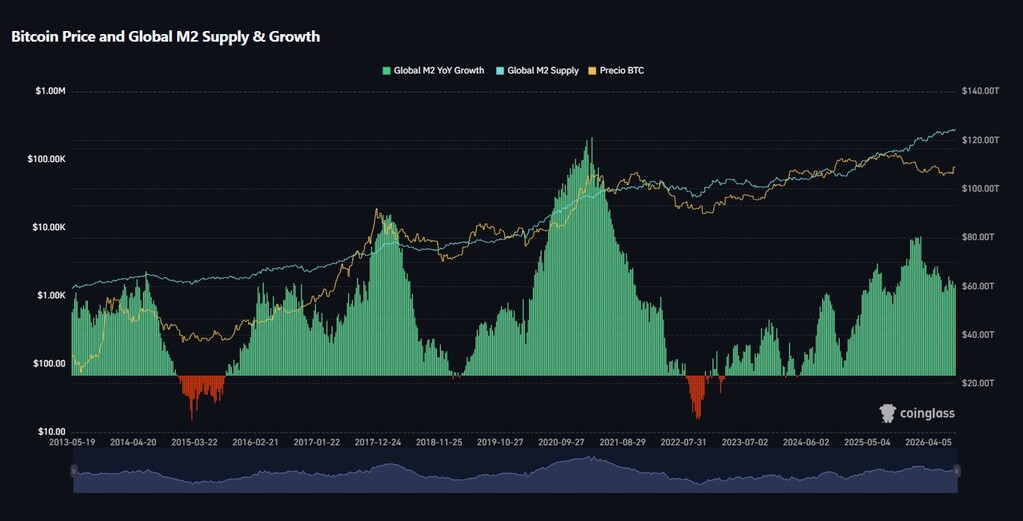Click the $140.00T right axis label
Image resolution: width=1023 pixels, height=521 pixels.
coord(981,91)
